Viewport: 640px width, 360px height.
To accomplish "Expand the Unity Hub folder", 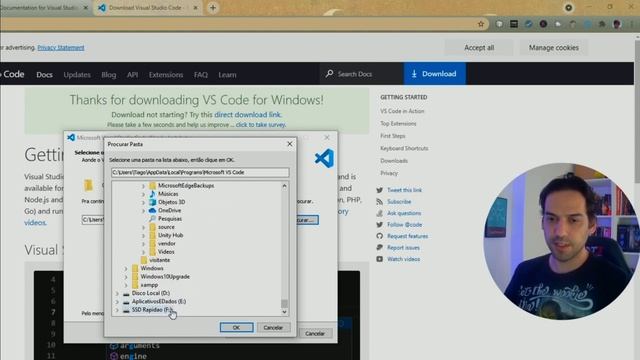I will click(143, 236).
